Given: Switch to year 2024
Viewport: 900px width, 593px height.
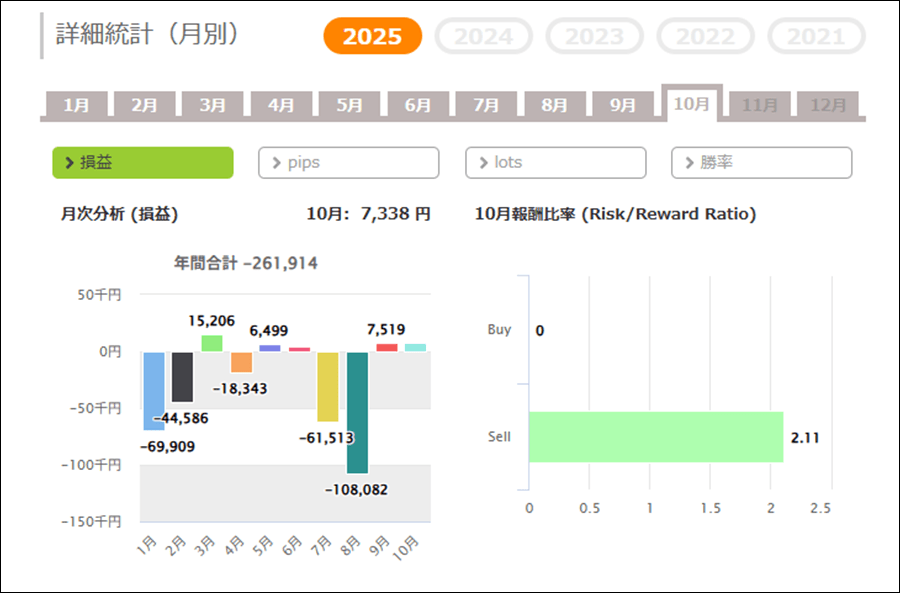Looking at the screenshot, I should tap(483, 37).
